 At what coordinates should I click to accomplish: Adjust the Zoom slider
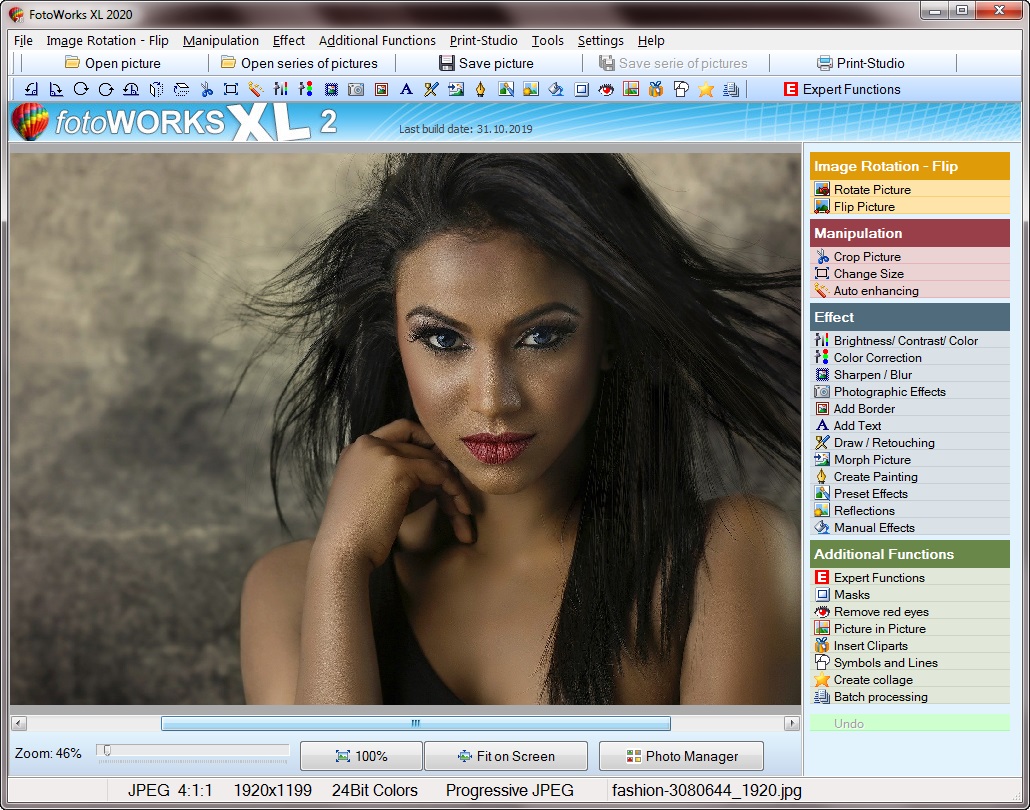tap(105, 751)
